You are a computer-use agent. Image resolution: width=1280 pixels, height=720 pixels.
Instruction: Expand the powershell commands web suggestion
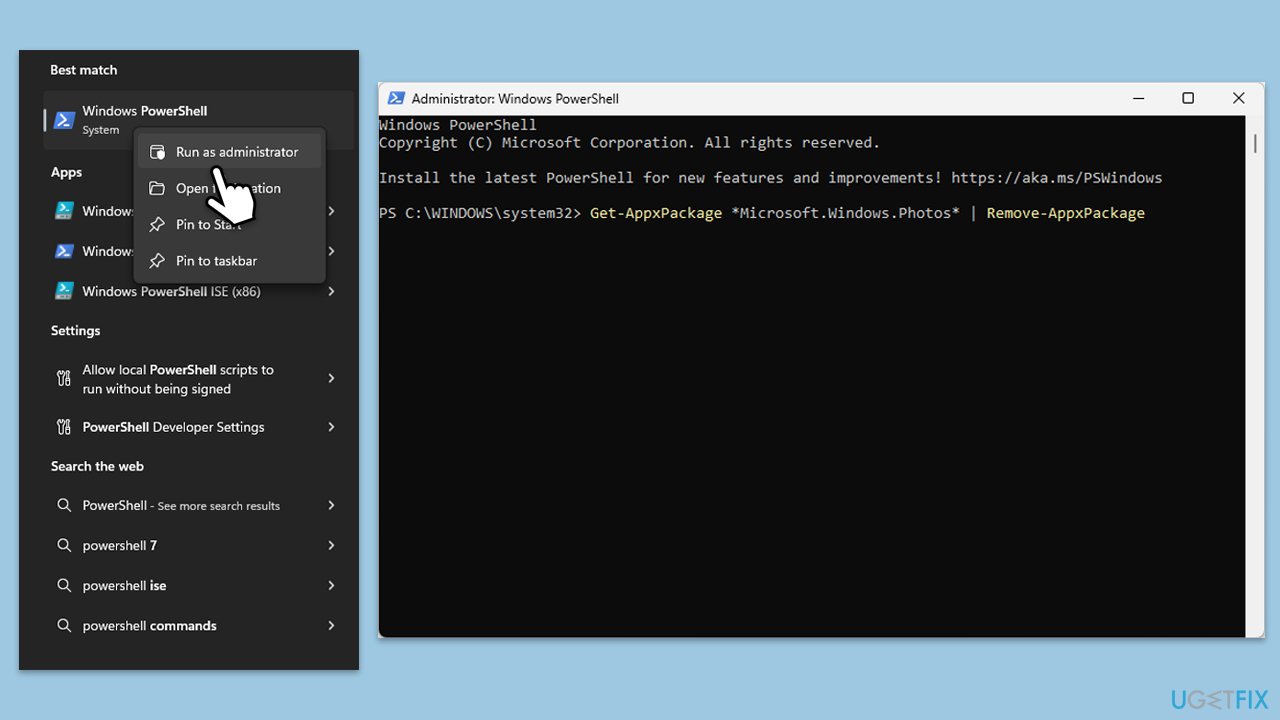(331, 625)
